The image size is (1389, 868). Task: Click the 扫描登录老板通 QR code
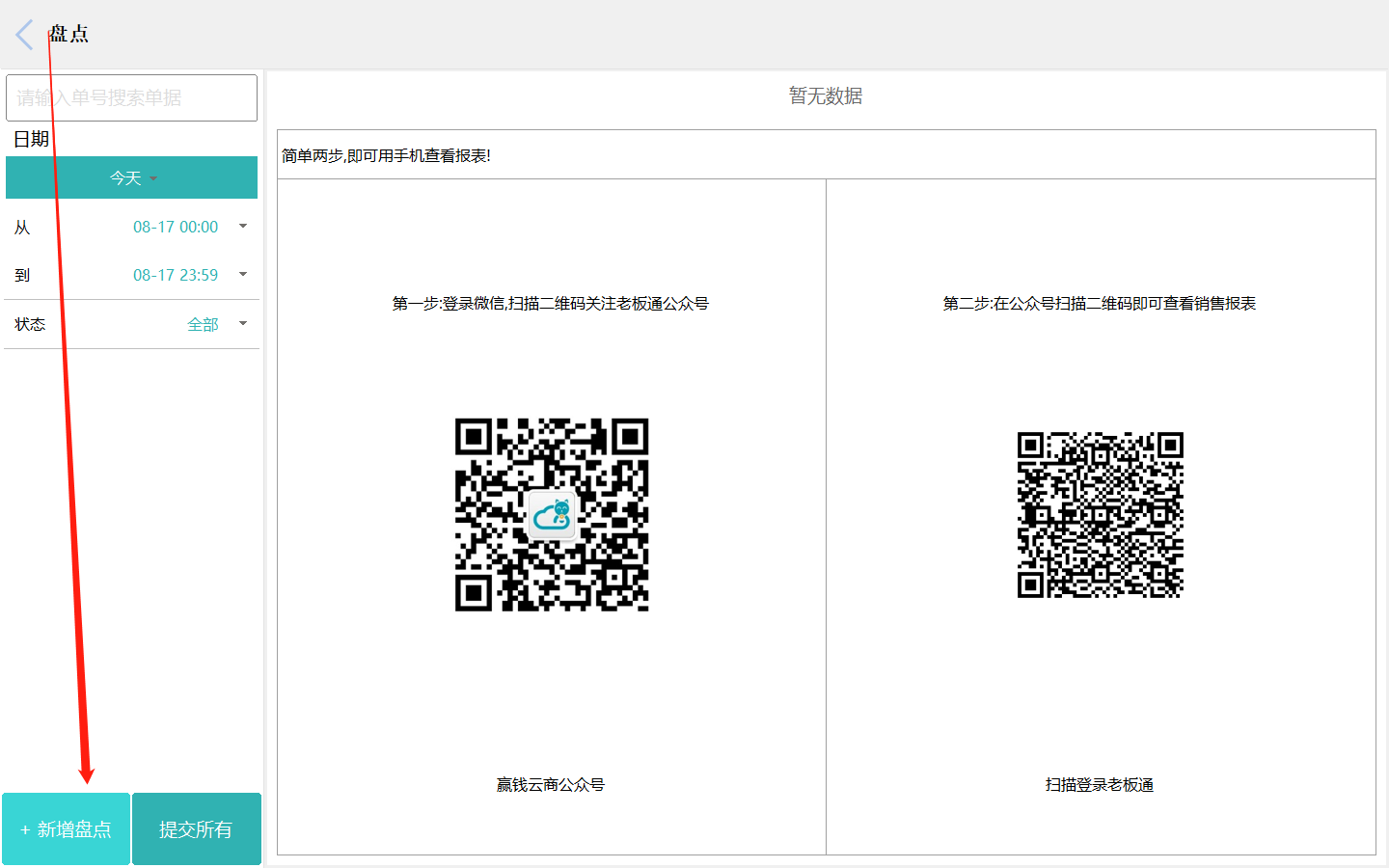click(x=1101, y=515)
